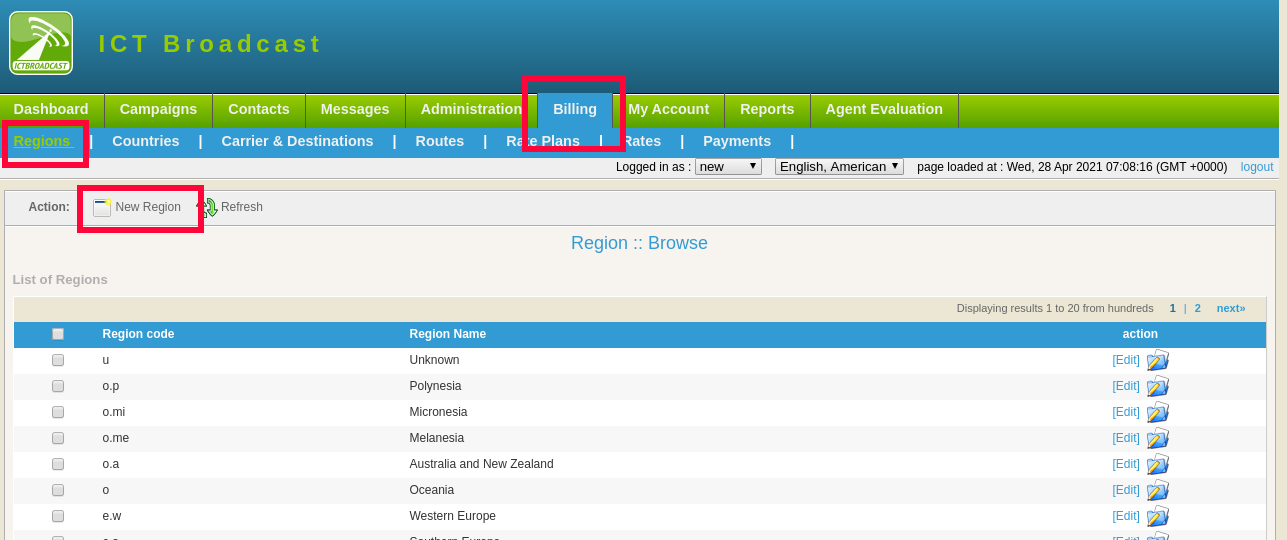Click [Edit] link for Oceania
This screenshot has height=540, width=1287.
(1126, 490)
